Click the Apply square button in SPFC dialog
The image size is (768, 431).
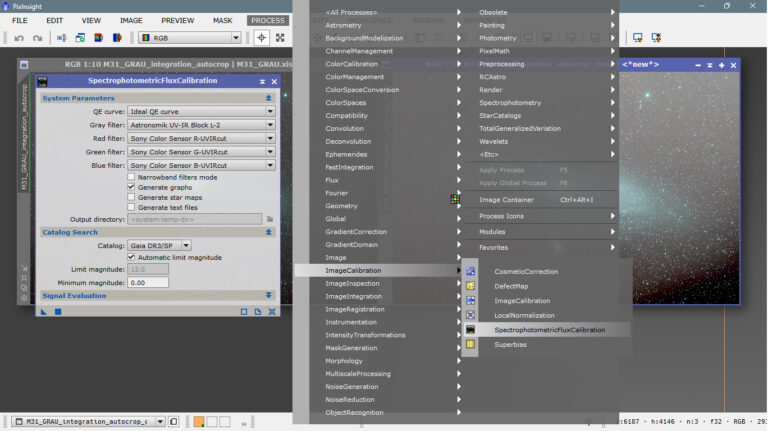tap(58, 311)
